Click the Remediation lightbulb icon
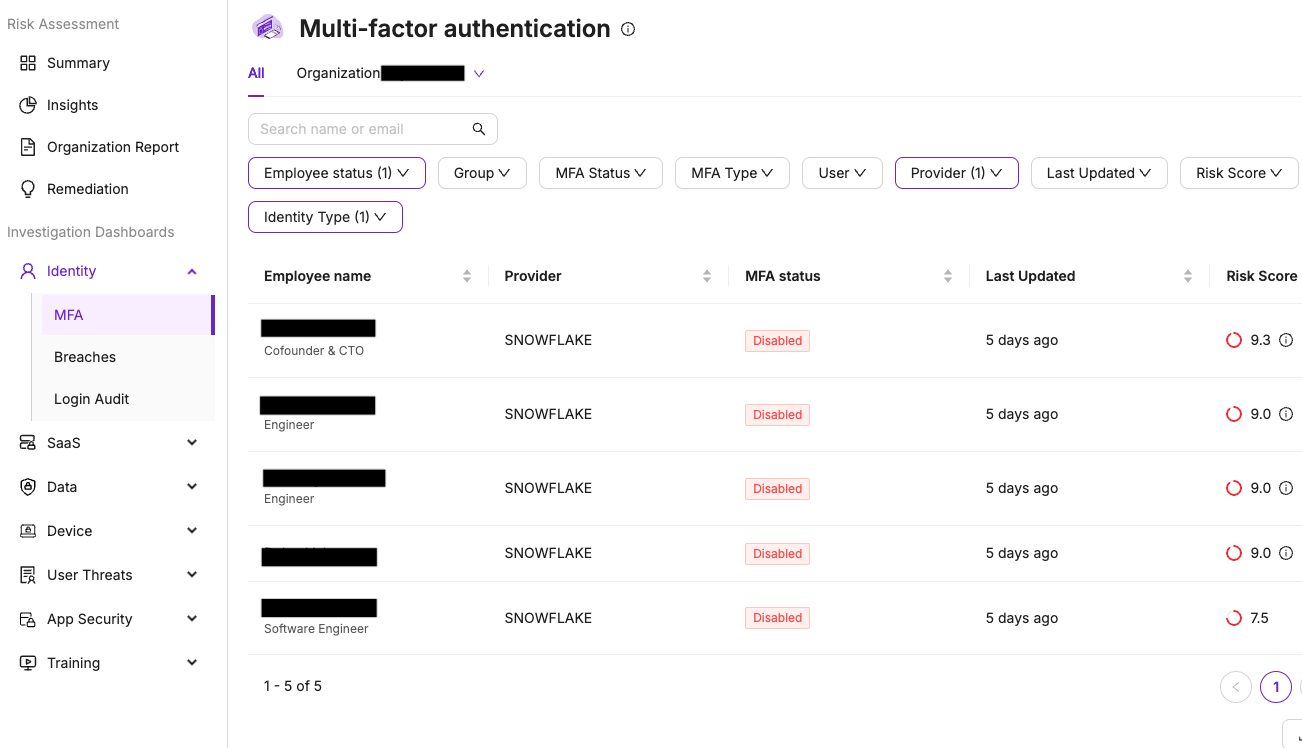 [28, 189]
